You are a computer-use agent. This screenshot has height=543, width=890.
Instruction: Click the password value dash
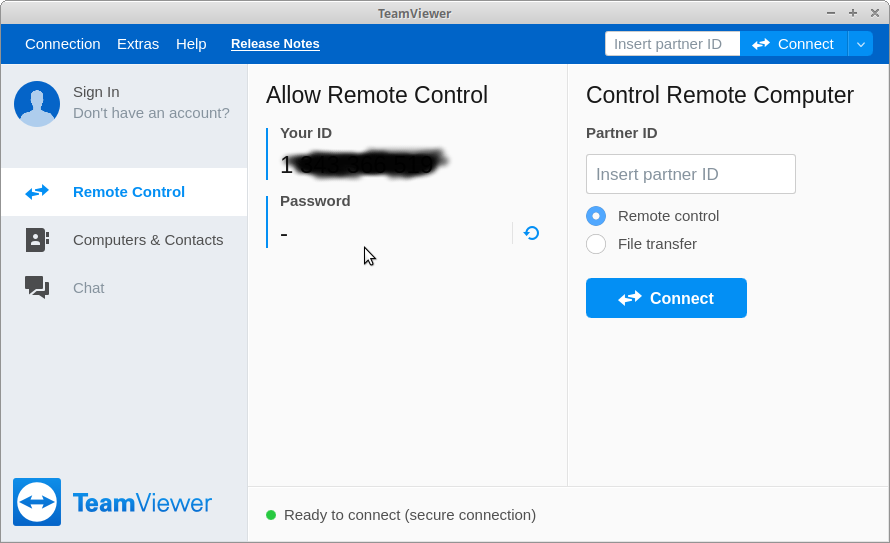284,233
